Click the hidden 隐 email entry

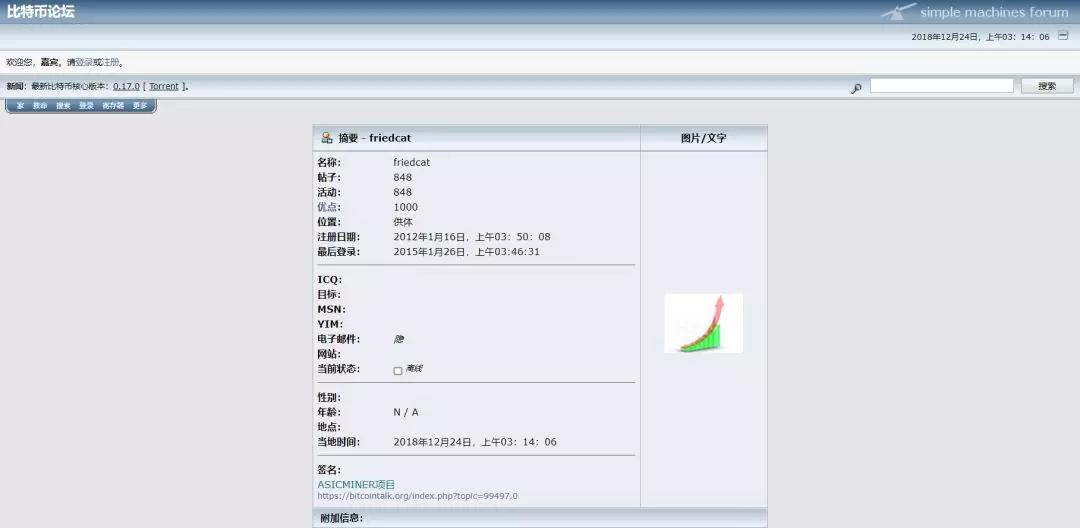point(398,339)
